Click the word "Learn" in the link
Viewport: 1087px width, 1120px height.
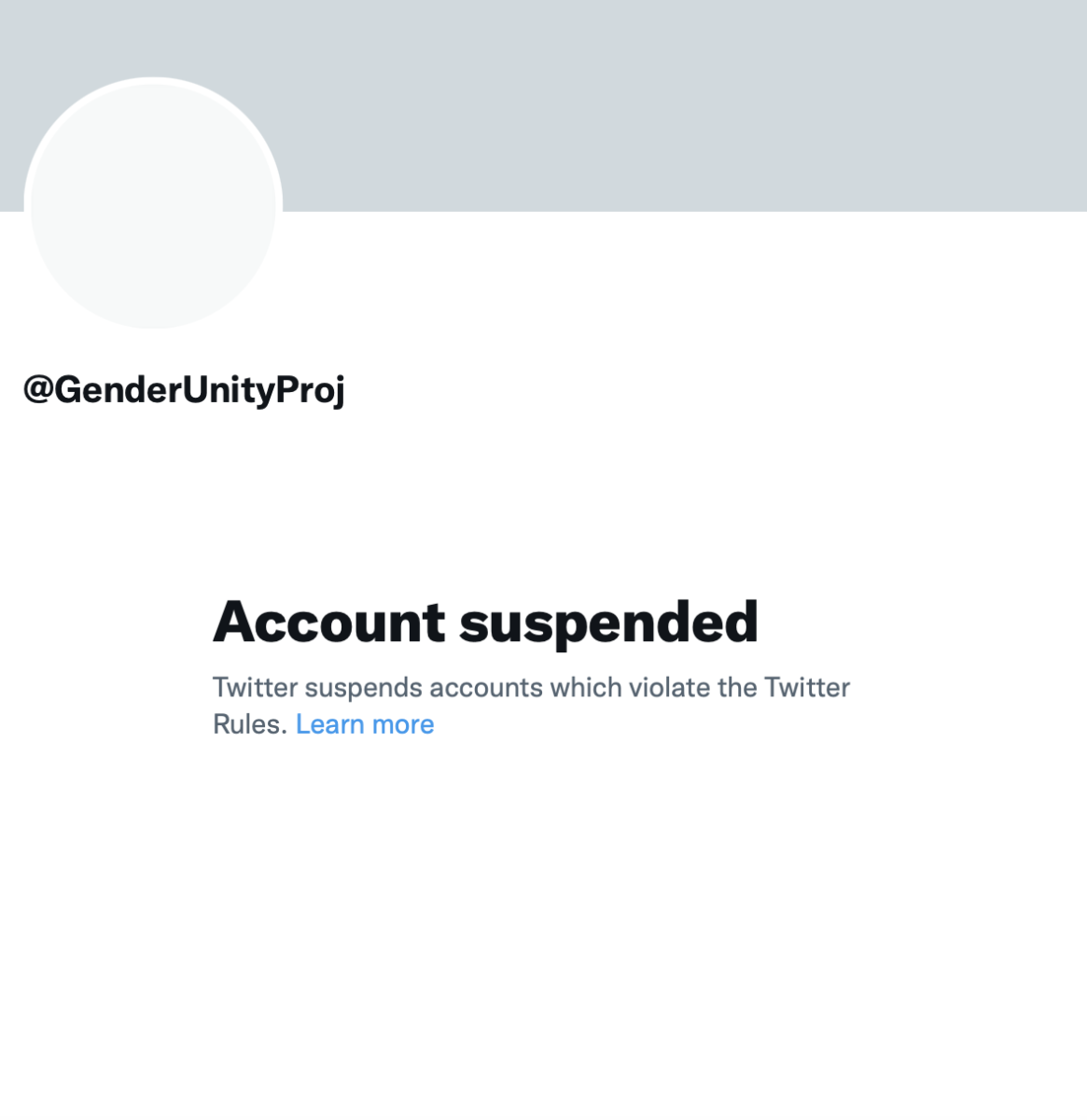point(329,724)
